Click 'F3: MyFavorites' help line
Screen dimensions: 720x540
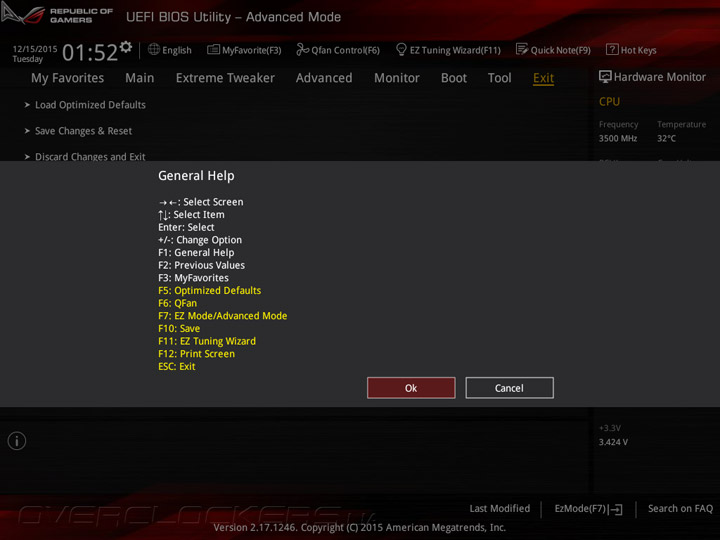pyautogui.click(x=193, y=278)
